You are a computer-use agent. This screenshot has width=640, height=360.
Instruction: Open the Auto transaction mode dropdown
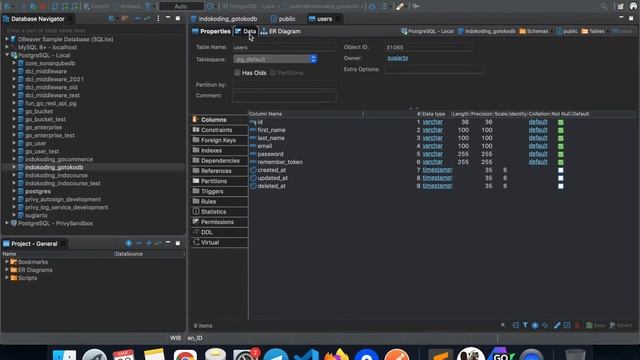[x=181, y=6]
